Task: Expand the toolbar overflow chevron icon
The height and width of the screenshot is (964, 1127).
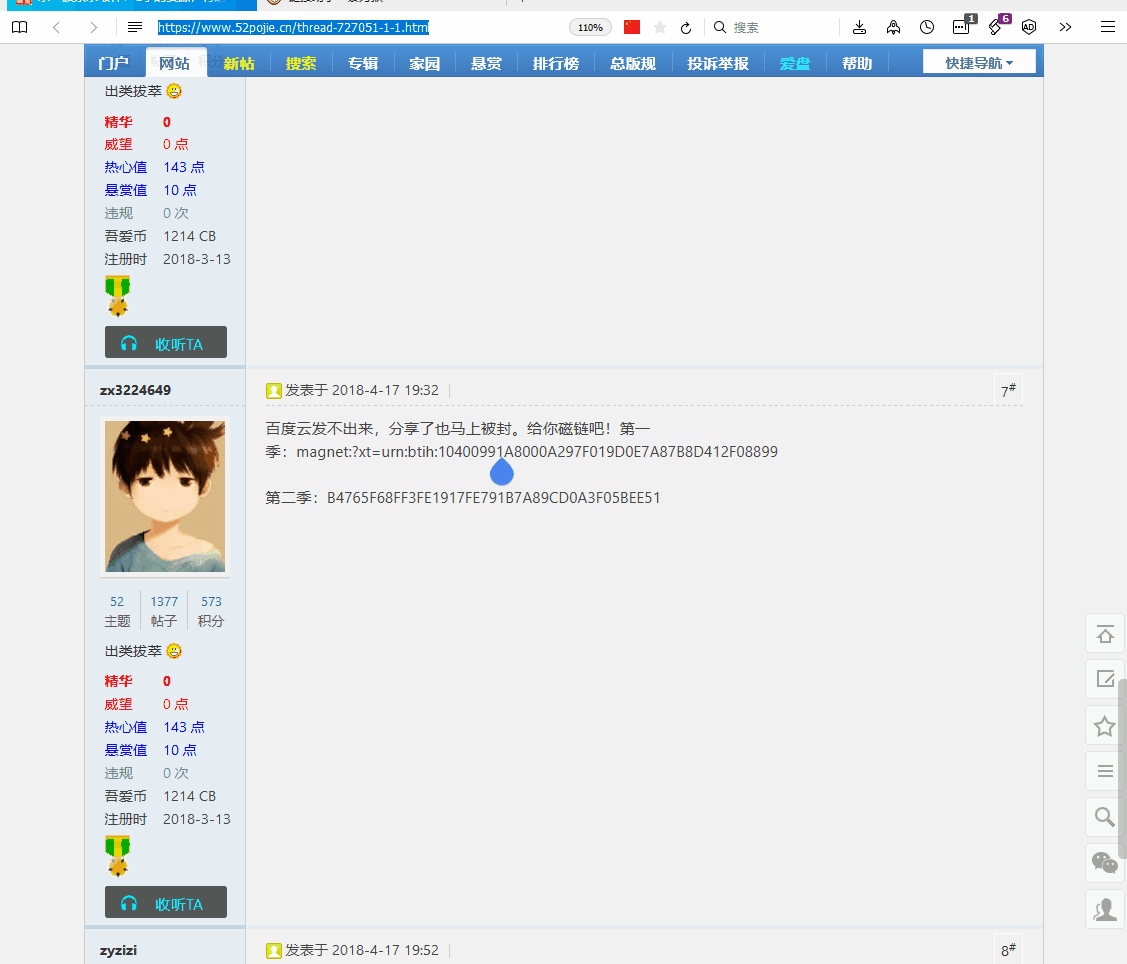Action: pos(1065,27)
